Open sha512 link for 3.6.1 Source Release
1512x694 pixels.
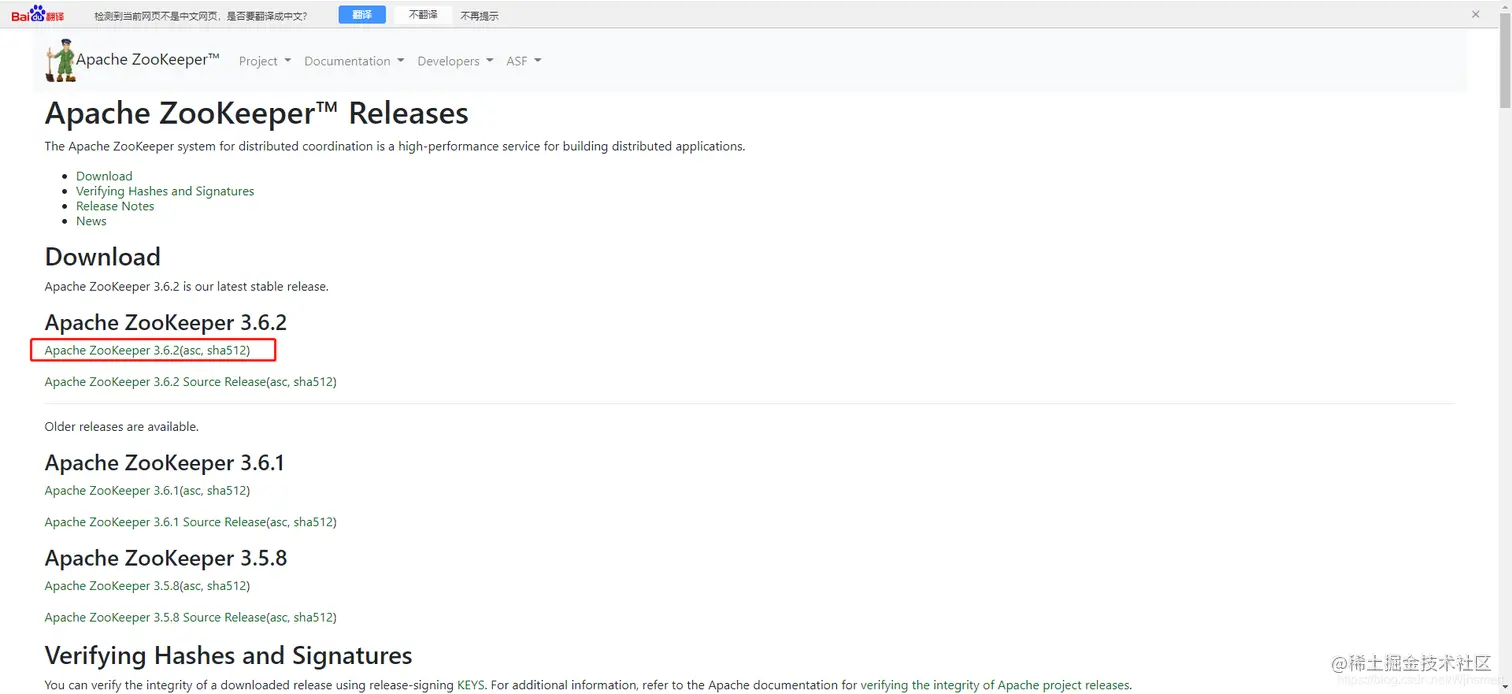[313, 522]
